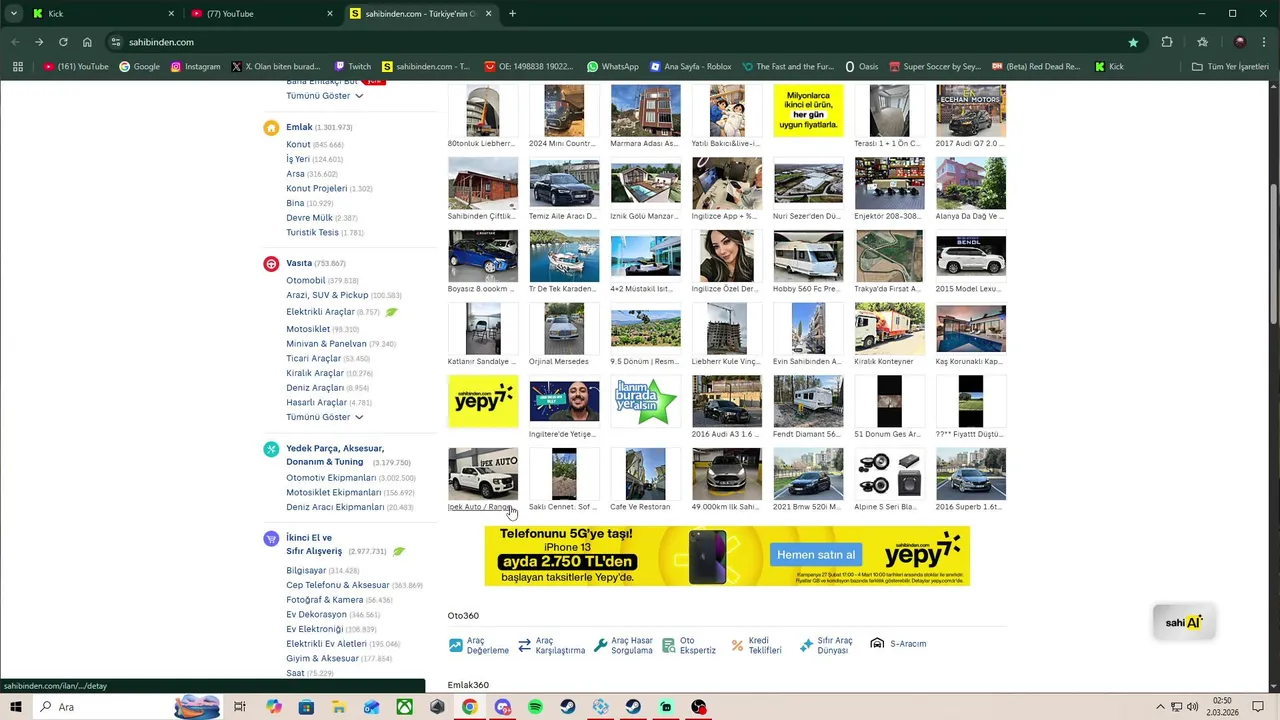The height and width of the screenshot is (720, 1280).
Task: Open the yepy promo tile thumbnail
Action: (x=483, y=401)
